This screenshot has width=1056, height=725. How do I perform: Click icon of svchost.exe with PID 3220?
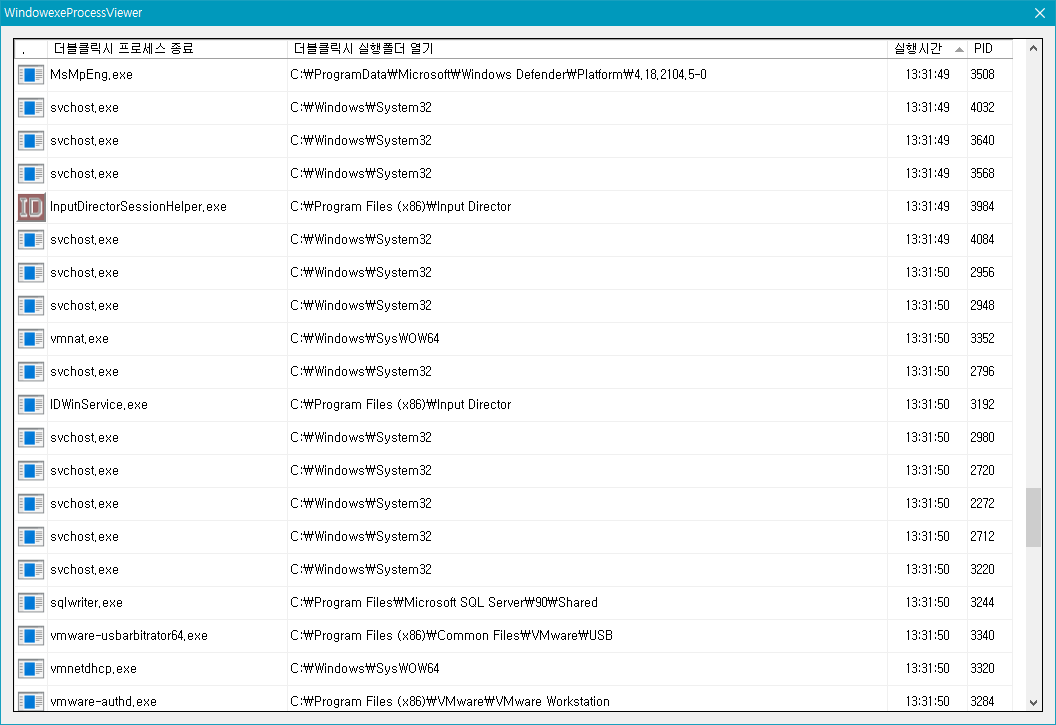tap(31, 569)
